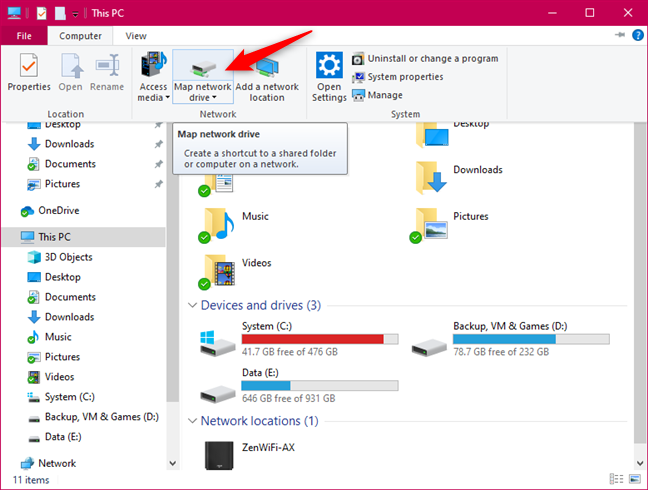Select the Downloads folder in content pane
This screenshot has width=648, height=490.
tap(431, 178)
